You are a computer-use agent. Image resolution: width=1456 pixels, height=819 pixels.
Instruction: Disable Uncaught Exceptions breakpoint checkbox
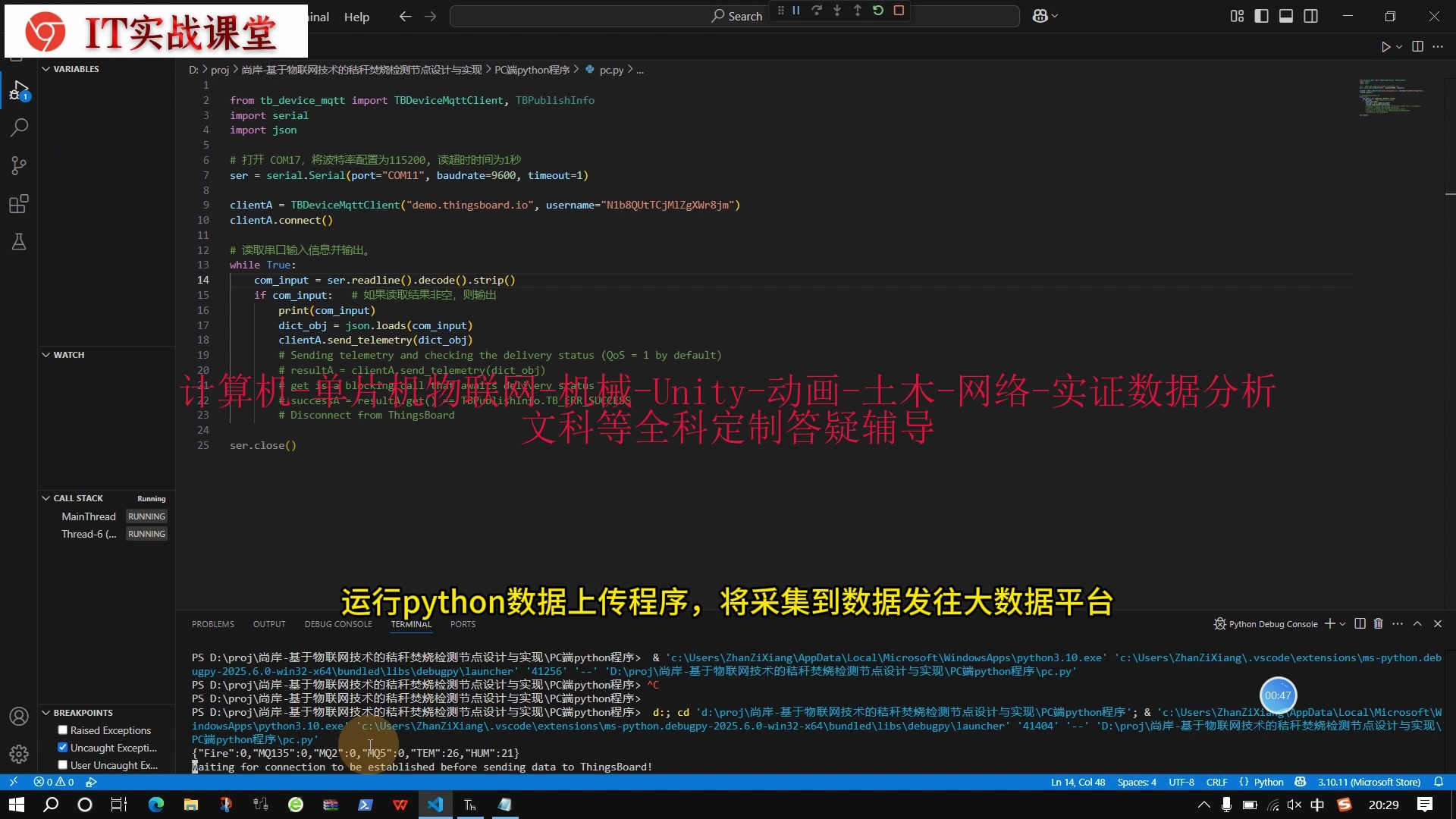click(x=63, y=748)
